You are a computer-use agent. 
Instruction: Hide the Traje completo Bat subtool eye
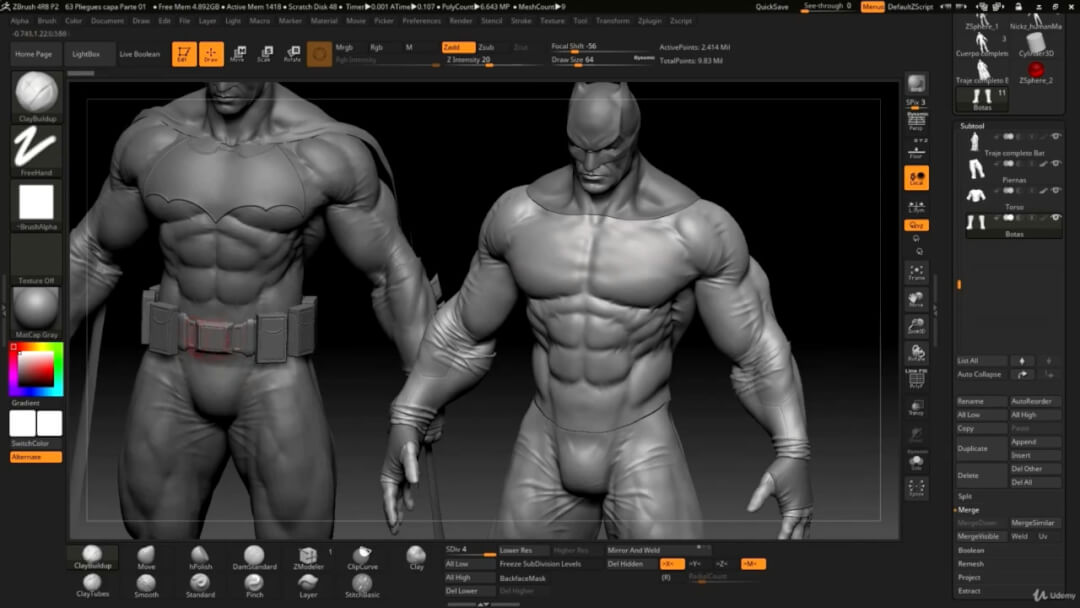click(x=1056, y=136)
